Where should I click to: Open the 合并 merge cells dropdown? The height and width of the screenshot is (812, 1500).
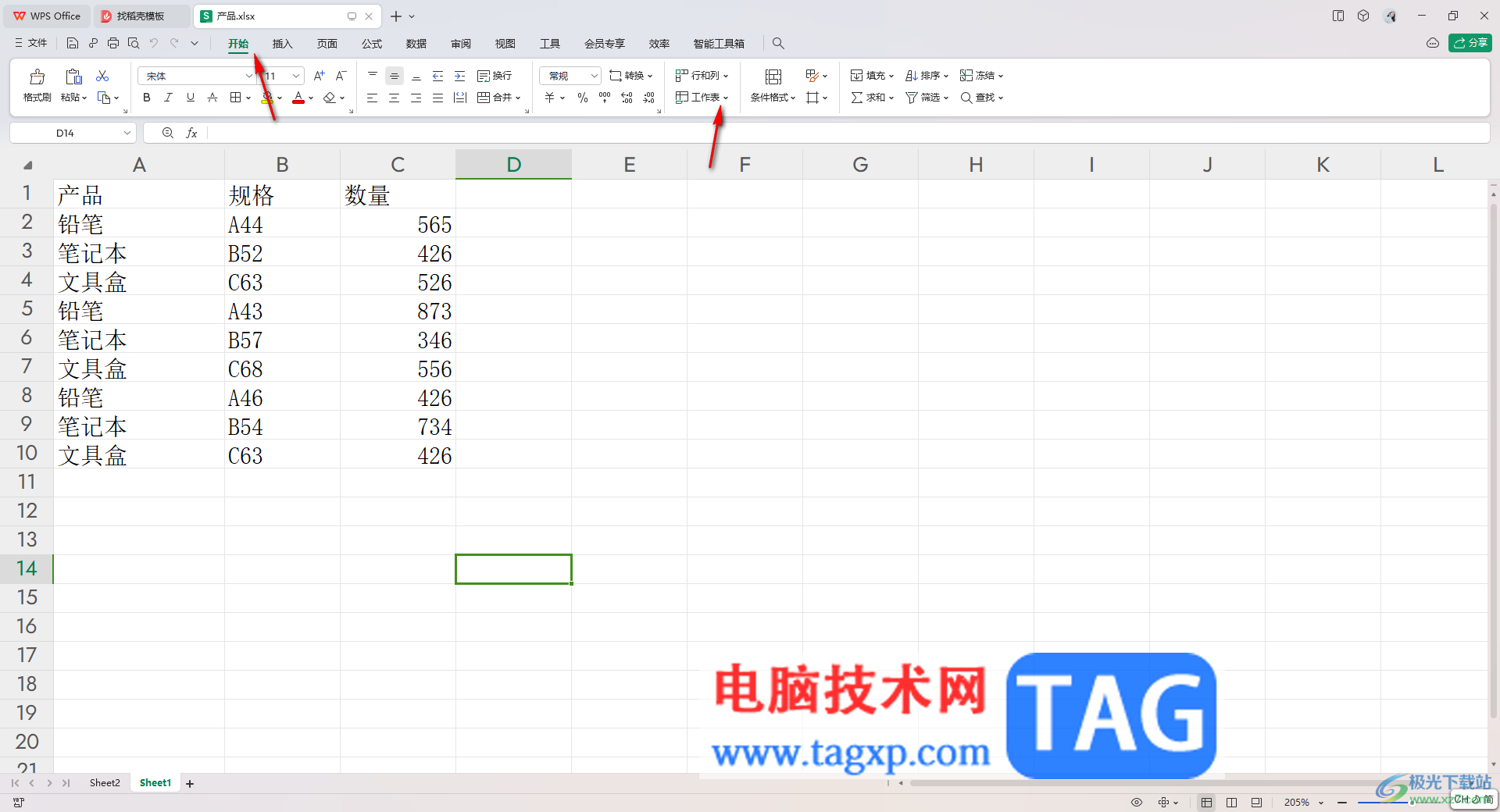click(499, 98)
